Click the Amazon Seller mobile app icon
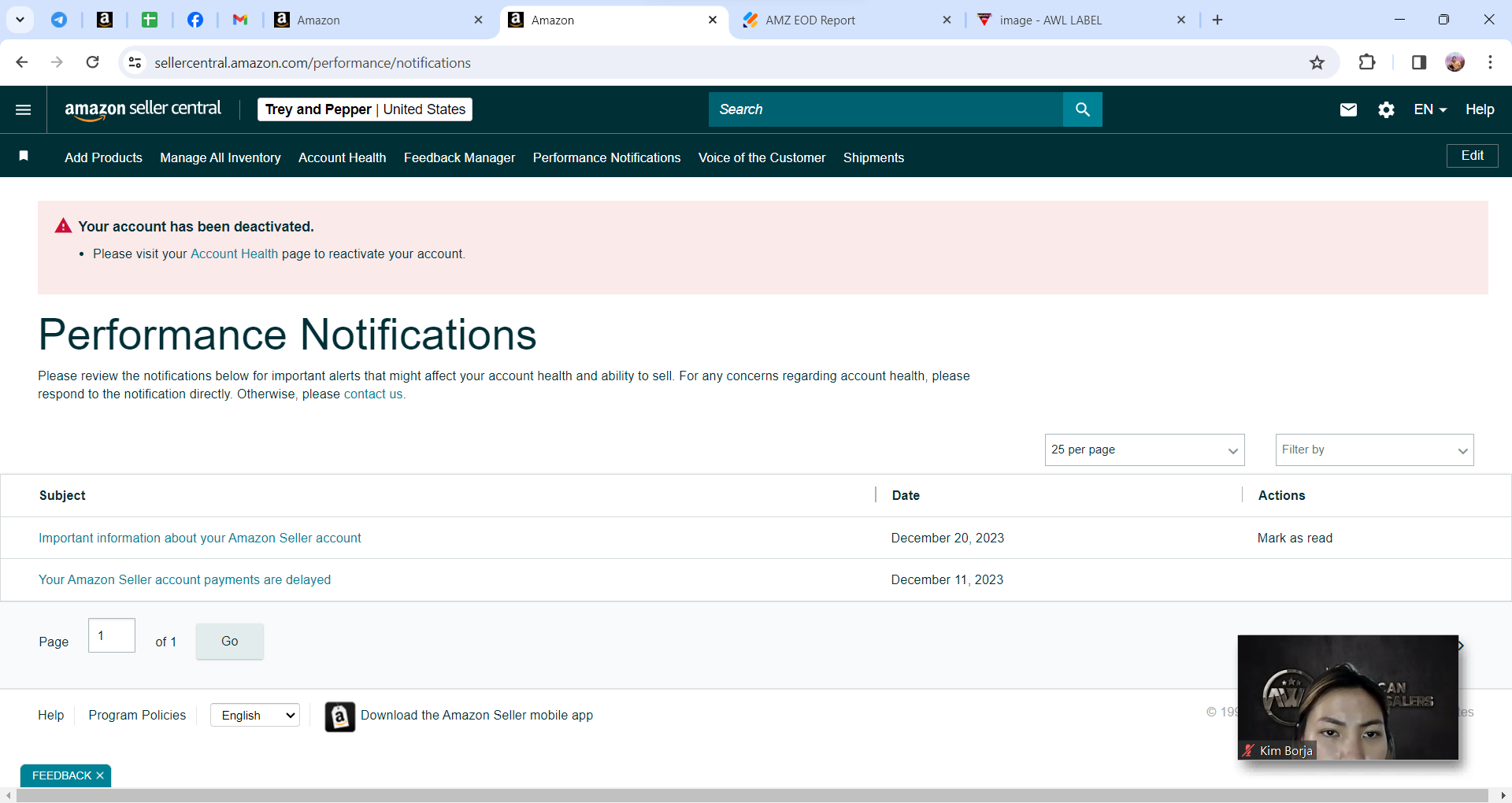Screen dimensions: 1512x803 pos(339,716)
